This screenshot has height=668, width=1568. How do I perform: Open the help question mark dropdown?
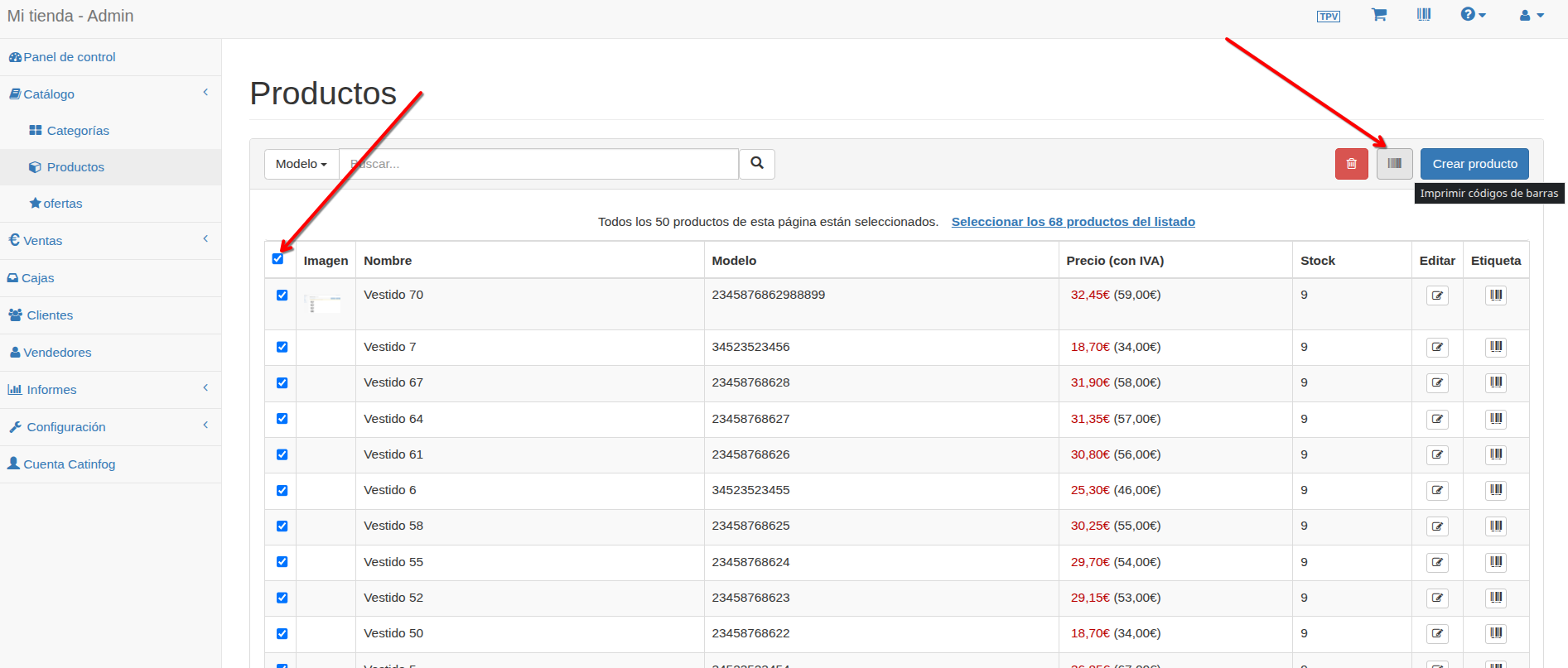click(1473, 15)
